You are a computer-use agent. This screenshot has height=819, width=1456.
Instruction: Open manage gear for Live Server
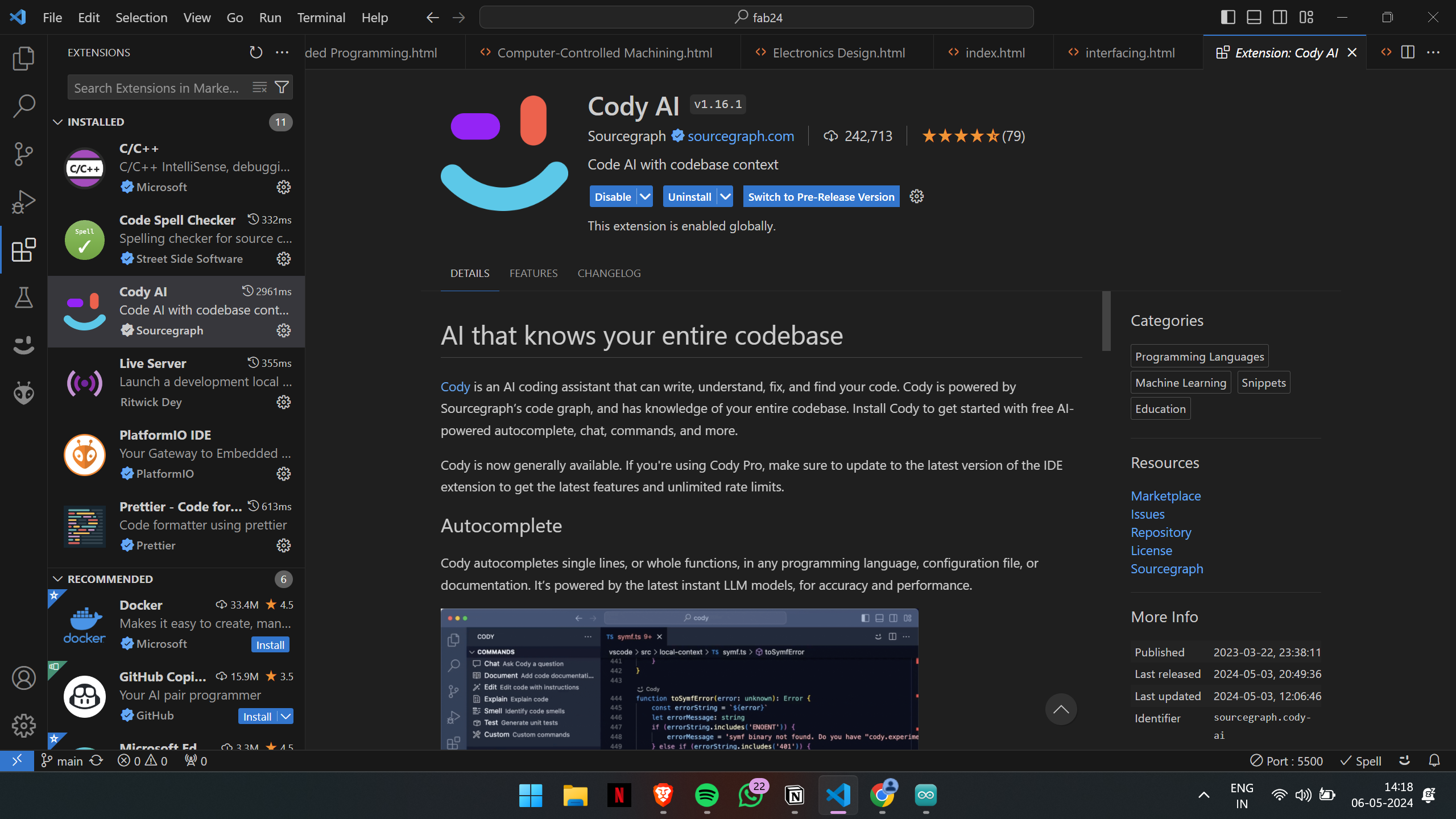click(x=283, y=402)
